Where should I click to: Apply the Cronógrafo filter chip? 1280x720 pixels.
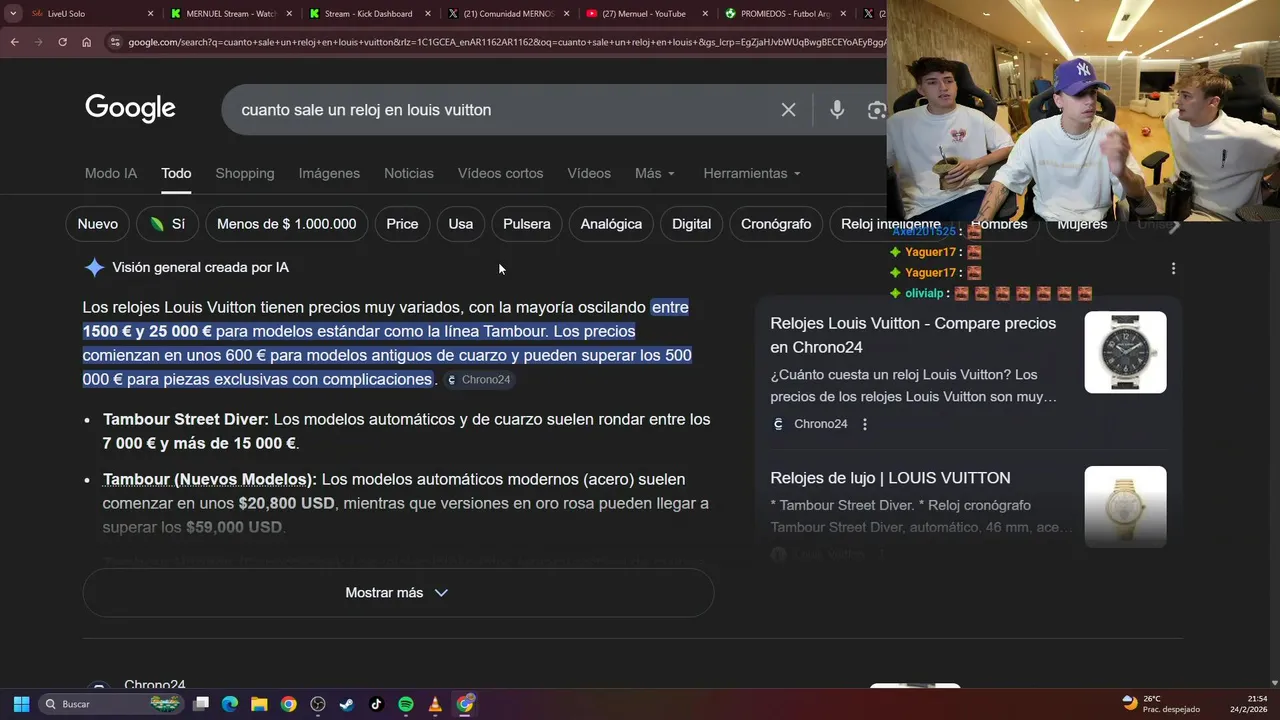pos(776,224)
